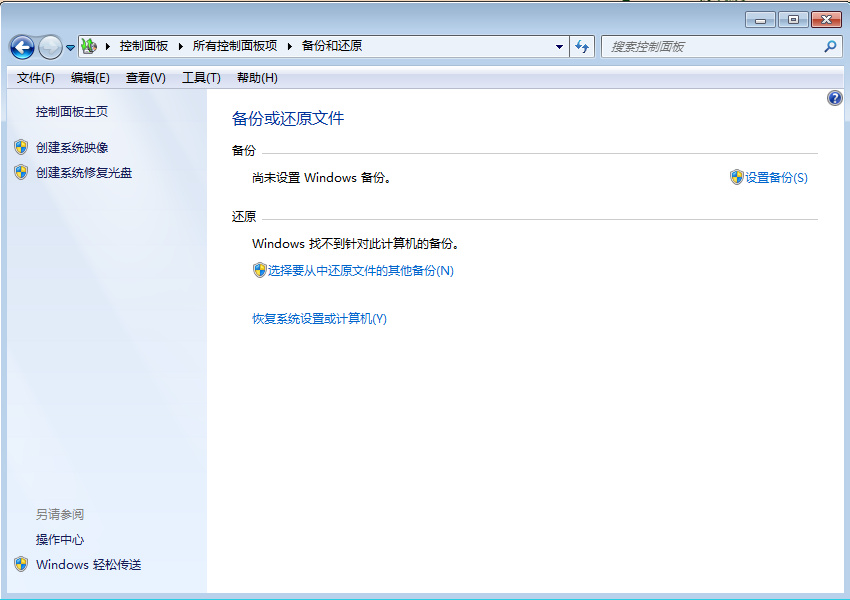
Task: Launch Windows 轻松传送 link
Action: (88, 564)
